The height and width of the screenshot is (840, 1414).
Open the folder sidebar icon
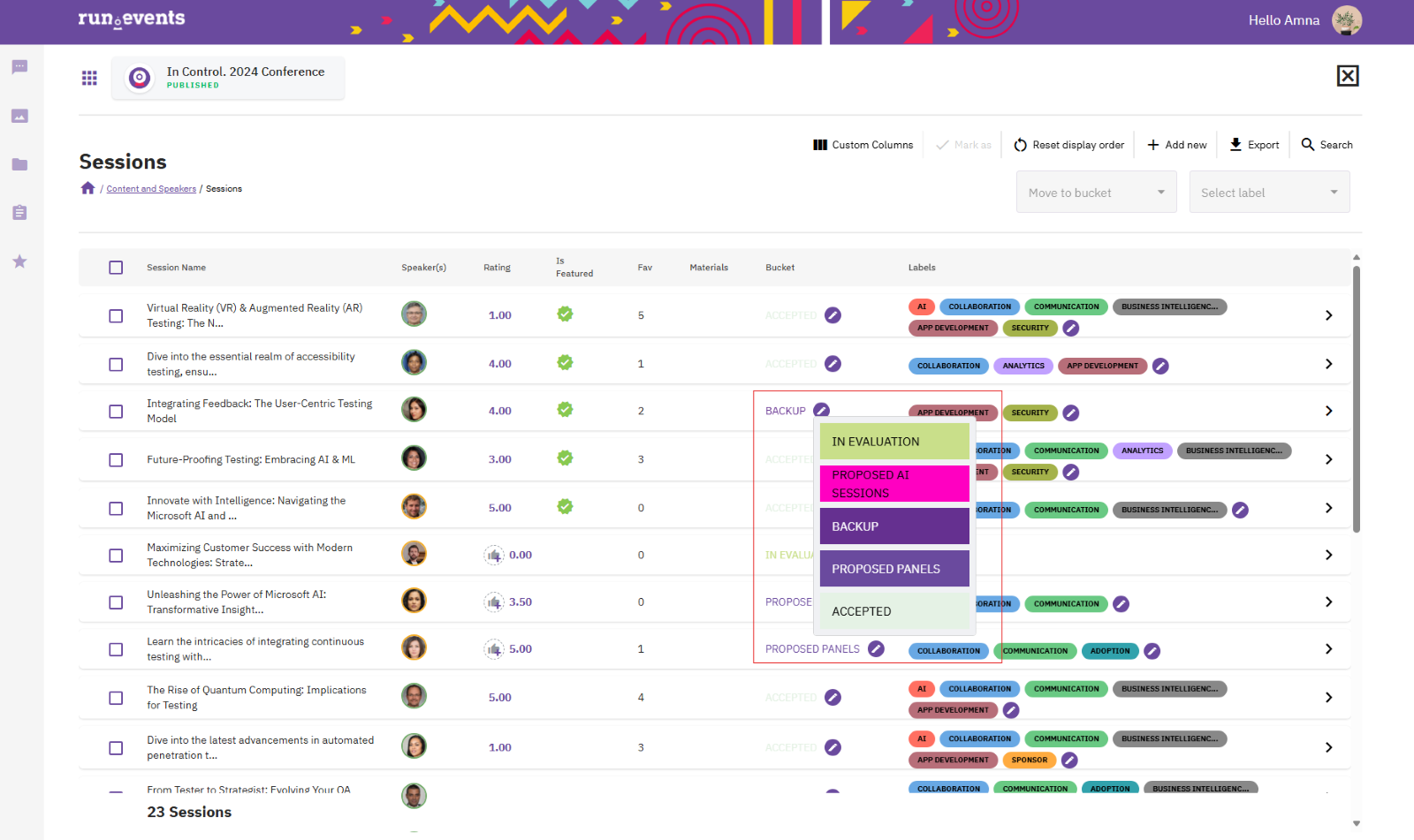[x=19, y=164]
